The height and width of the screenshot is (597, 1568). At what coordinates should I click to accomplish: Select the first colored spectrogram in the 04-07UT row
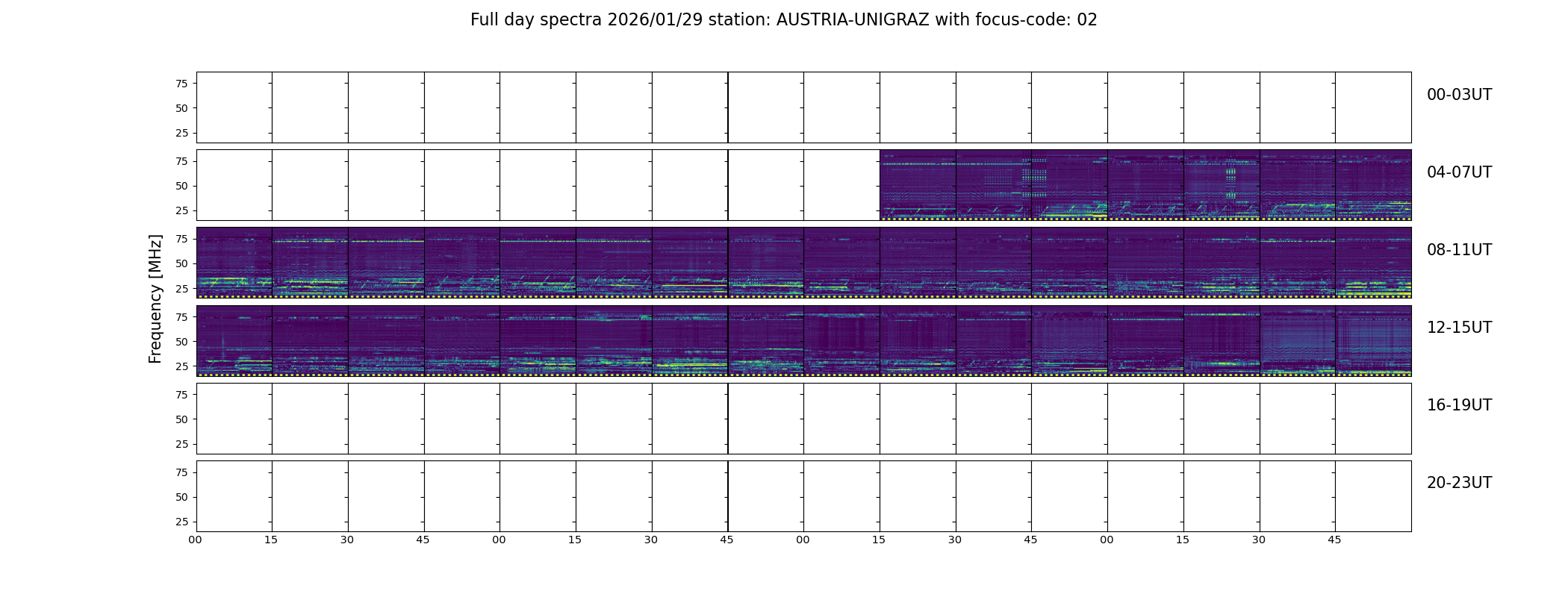click(x=918, y=185)
